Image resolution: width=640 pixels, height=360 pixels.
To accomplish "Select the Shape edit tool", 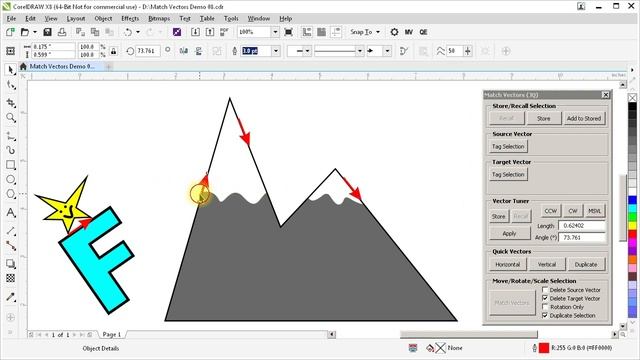I will [11, 85].
